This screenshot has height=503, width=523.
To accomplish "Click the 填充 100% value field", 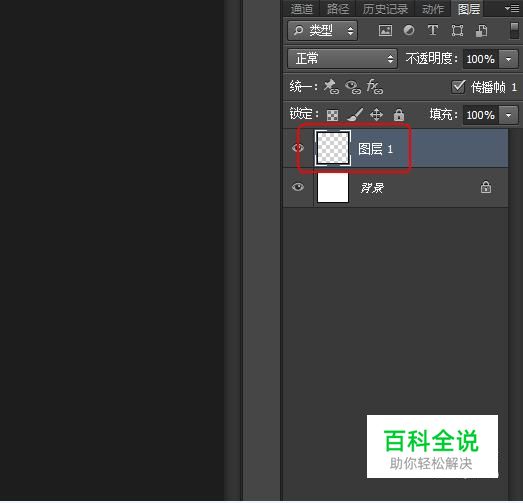I will (x=480, y=115).
